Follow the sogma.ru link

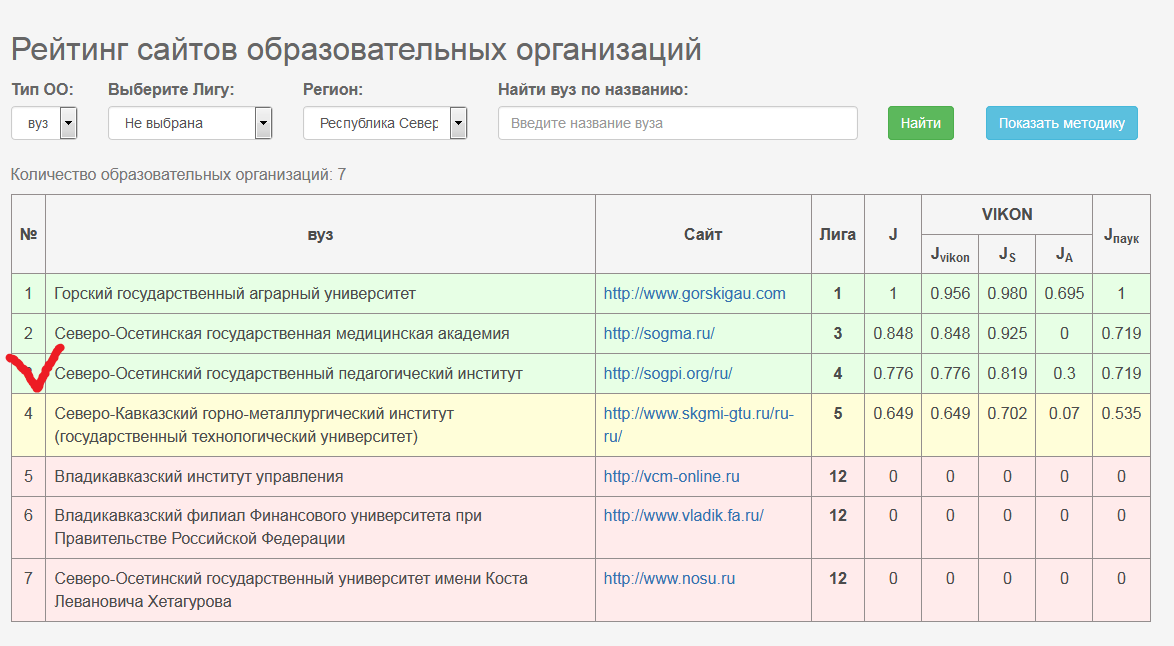coord(658,334)
